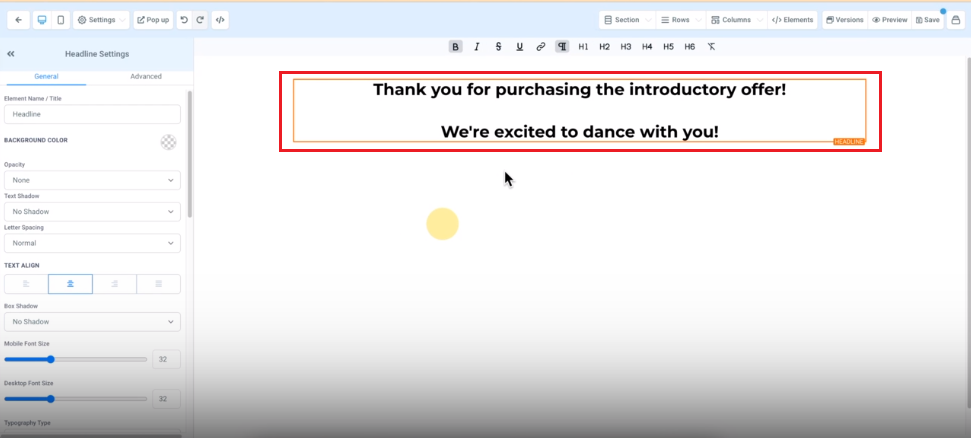Viewport: 971px width, 438px height.
Task: Open the Settings menu
Action: pyautogui.click(x=102, y=20)
